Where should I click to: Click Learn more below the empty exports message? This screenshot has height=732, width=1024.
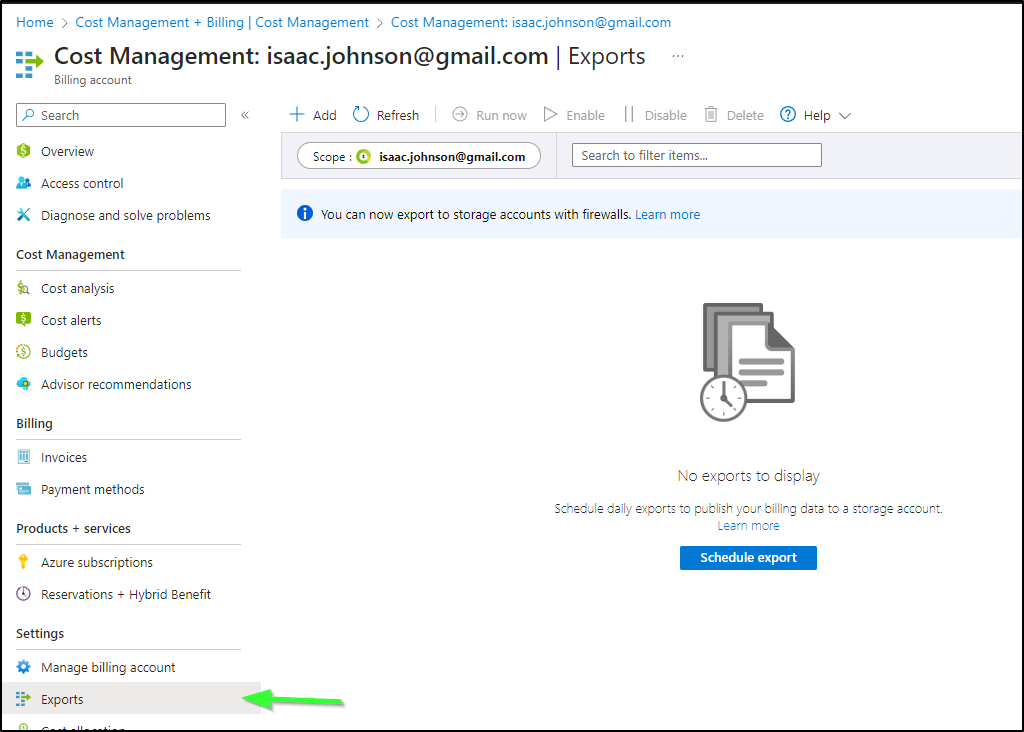coord(748,526)
